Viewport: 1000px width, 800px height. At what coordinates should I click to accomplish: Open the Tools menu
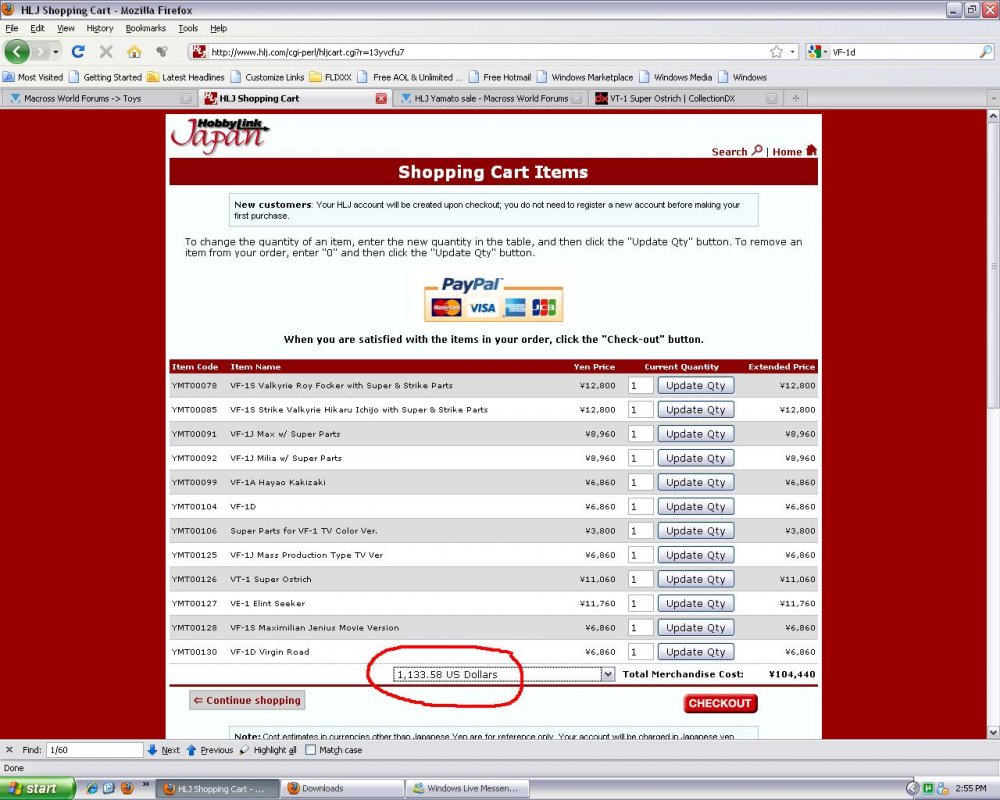pyautogui.click(x=188, y=28)
